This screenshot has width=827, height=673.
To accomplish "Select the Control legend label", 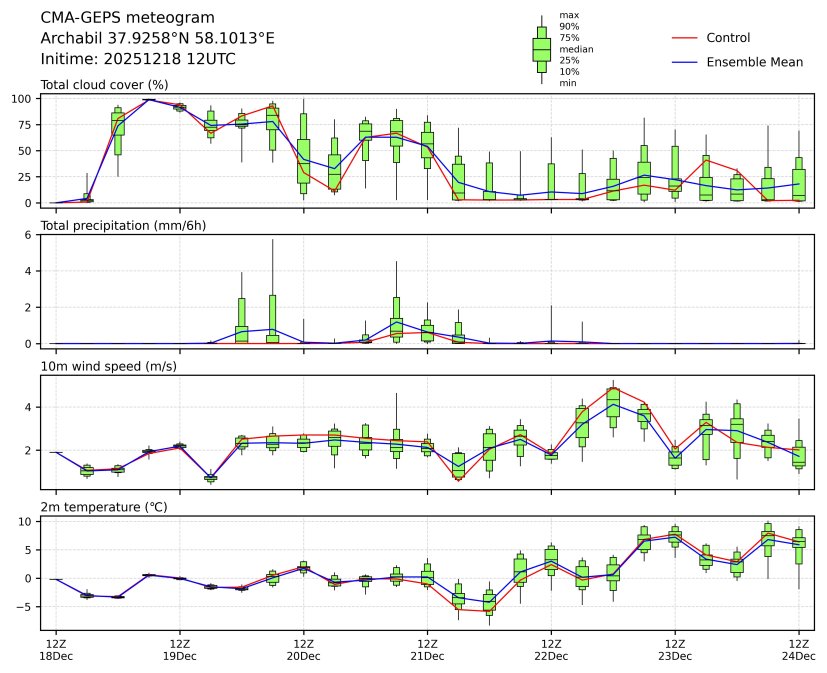I will (728, 38).
